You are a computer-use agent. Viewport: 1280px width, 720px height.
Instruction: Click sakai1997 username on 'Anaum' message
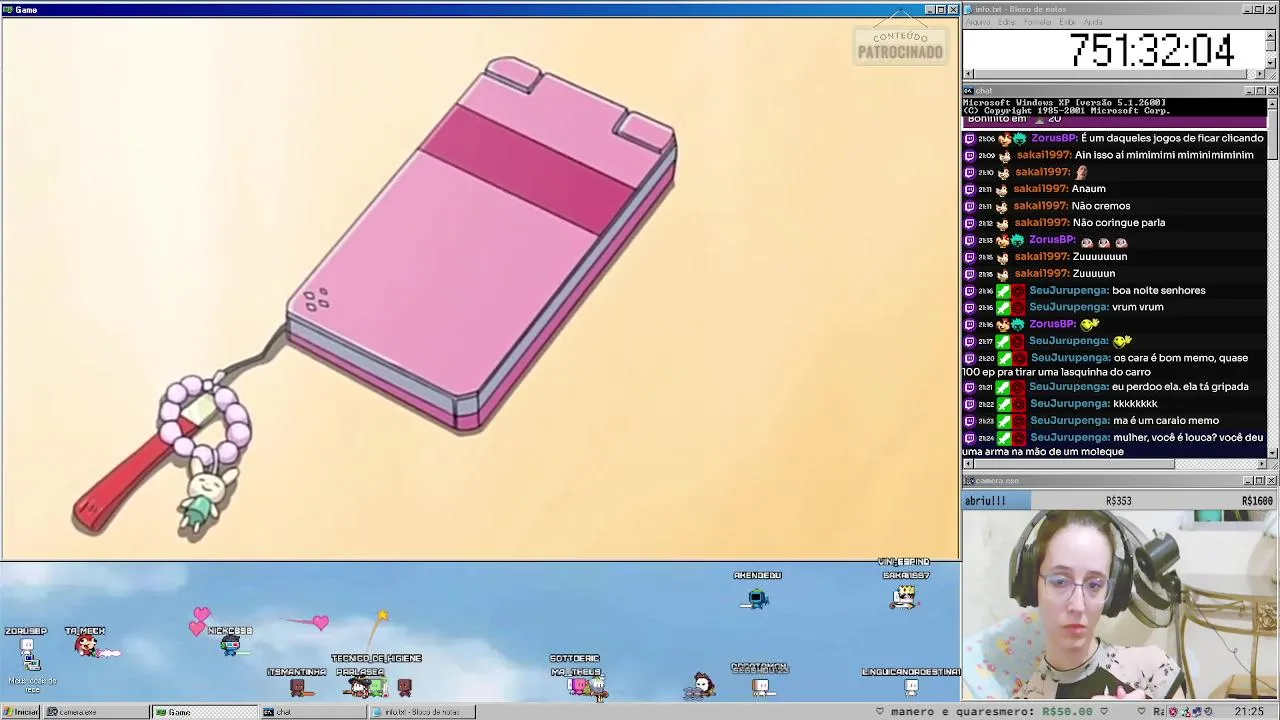point(1040,188)
